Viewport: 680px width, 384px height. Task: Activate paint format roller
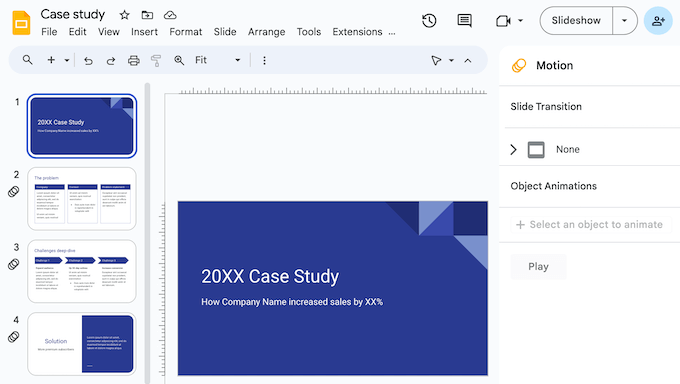(x=156, y=60)
